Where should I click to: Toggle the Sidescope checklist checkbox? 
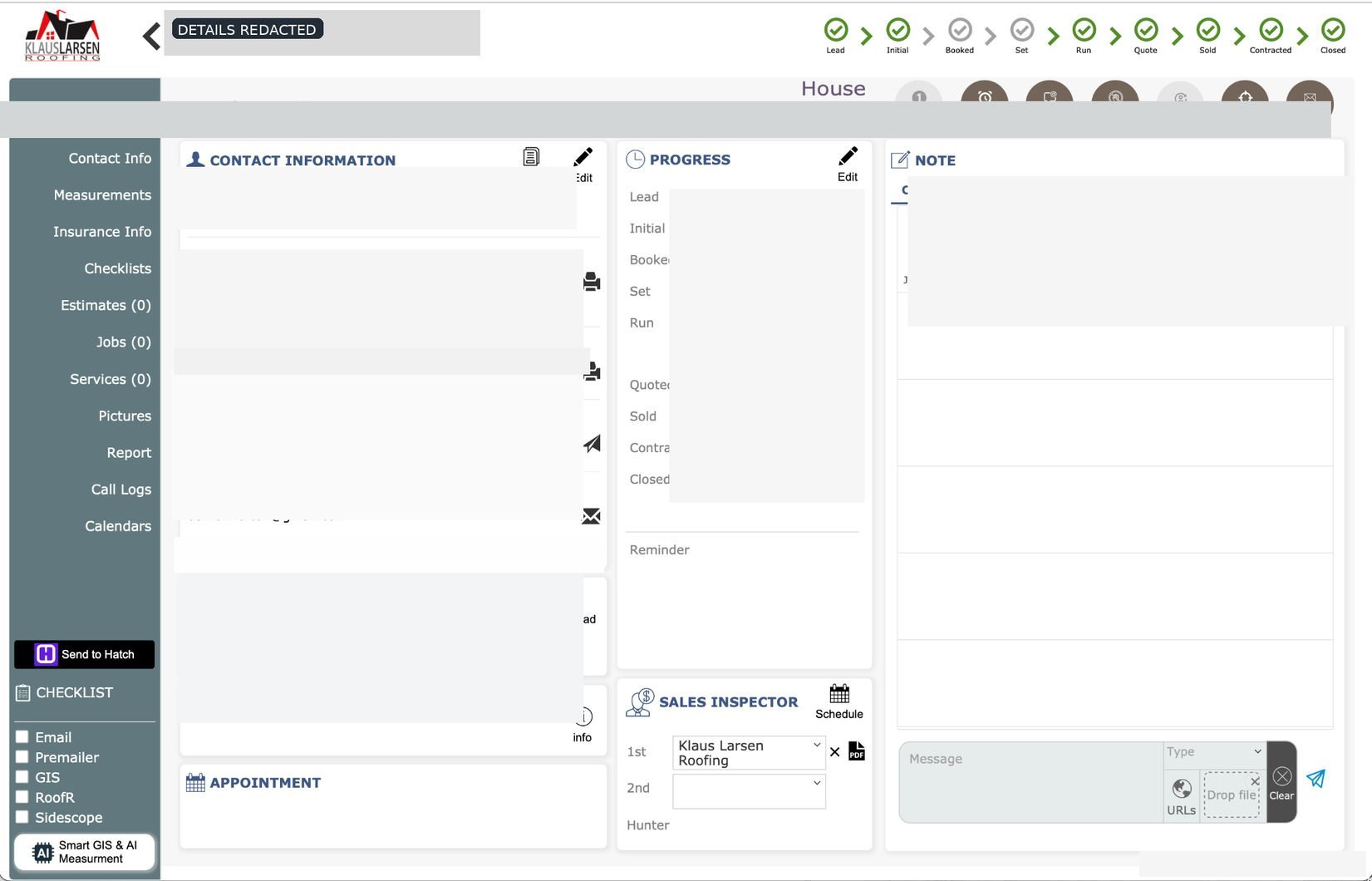pyautogui.click(x=22, y=816)
